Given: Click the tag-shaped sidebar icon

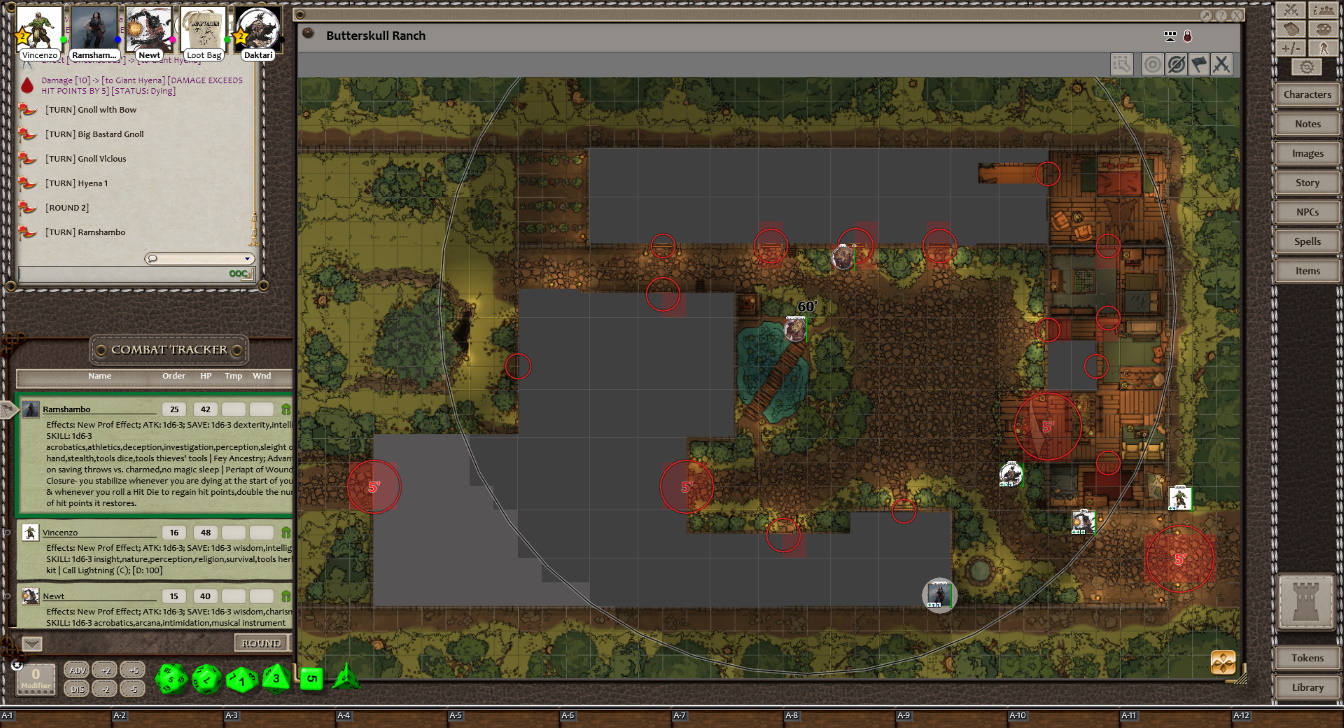Looking at the screenshot, I should [1291, 28].
